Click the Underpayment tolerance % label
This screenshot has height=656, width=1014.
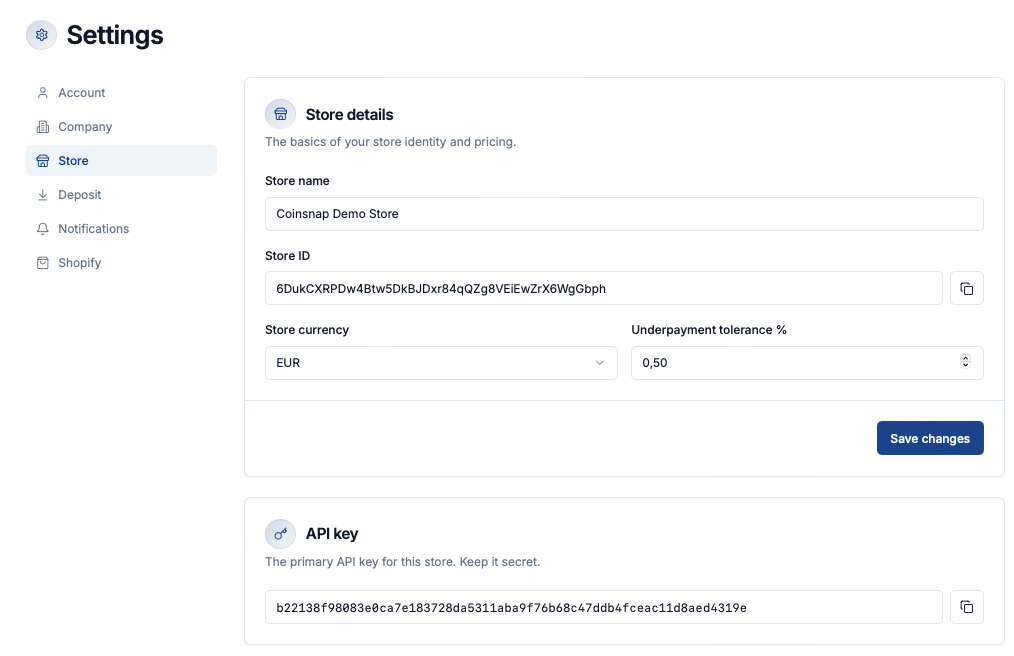point(709,330)
